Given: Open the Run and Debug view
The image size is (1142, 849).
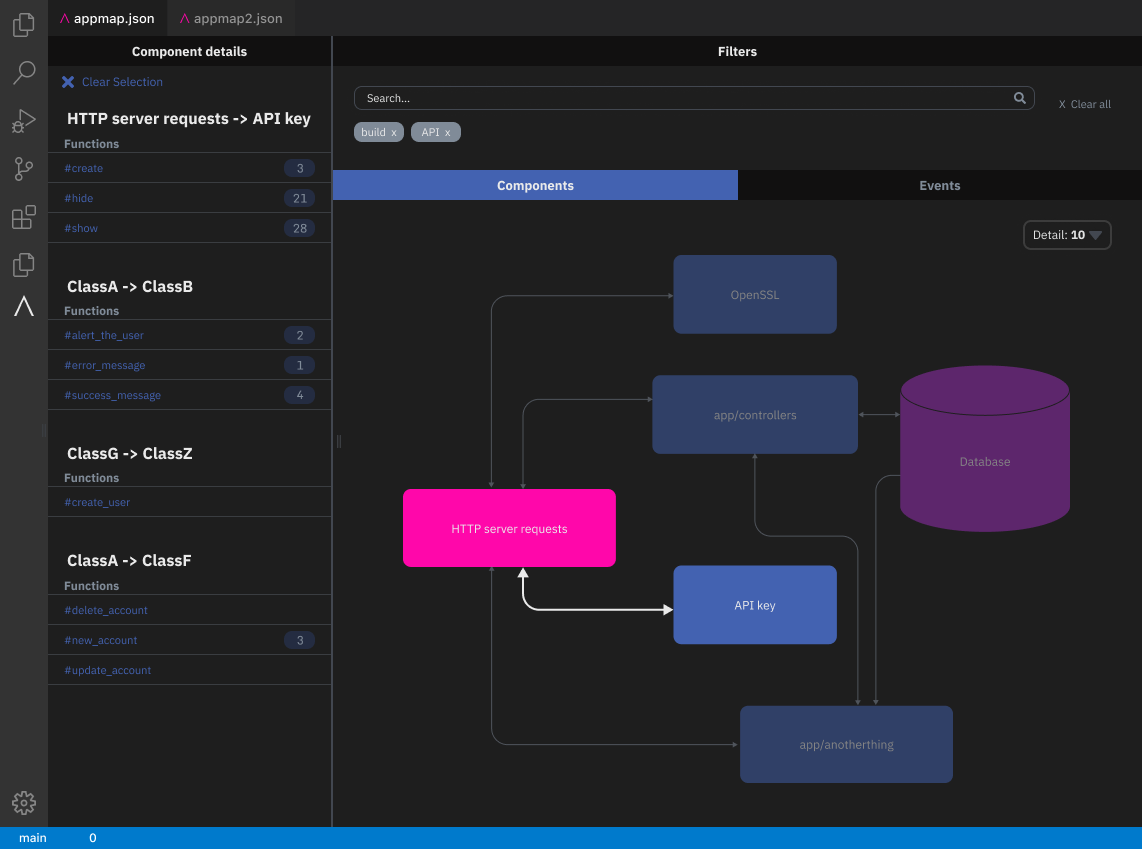Looking at the screenshot, I should tap(23, 121).
